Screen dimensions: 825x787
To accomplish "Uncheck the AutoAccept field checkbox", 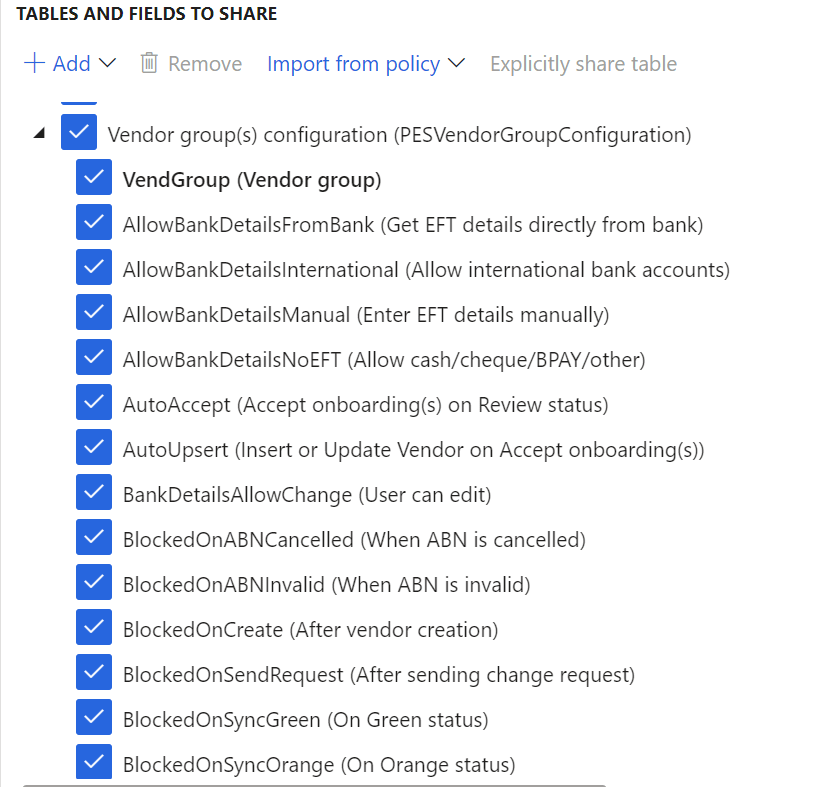I will (x=94, y=402).
